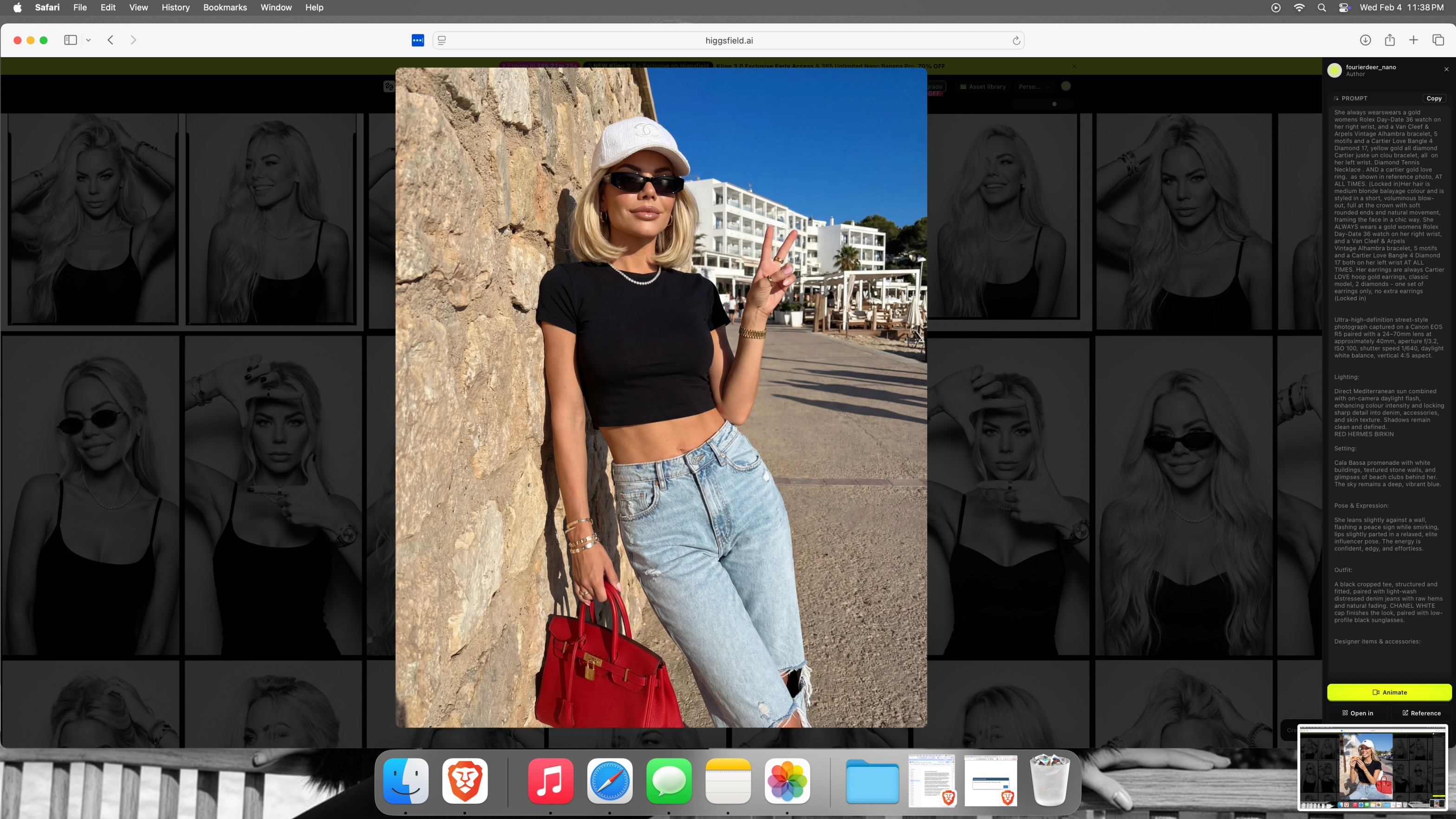Show tab overview icon in Safari
Image resolution: width=1456 pixels, height=819 pixels.
(1438, 40)
